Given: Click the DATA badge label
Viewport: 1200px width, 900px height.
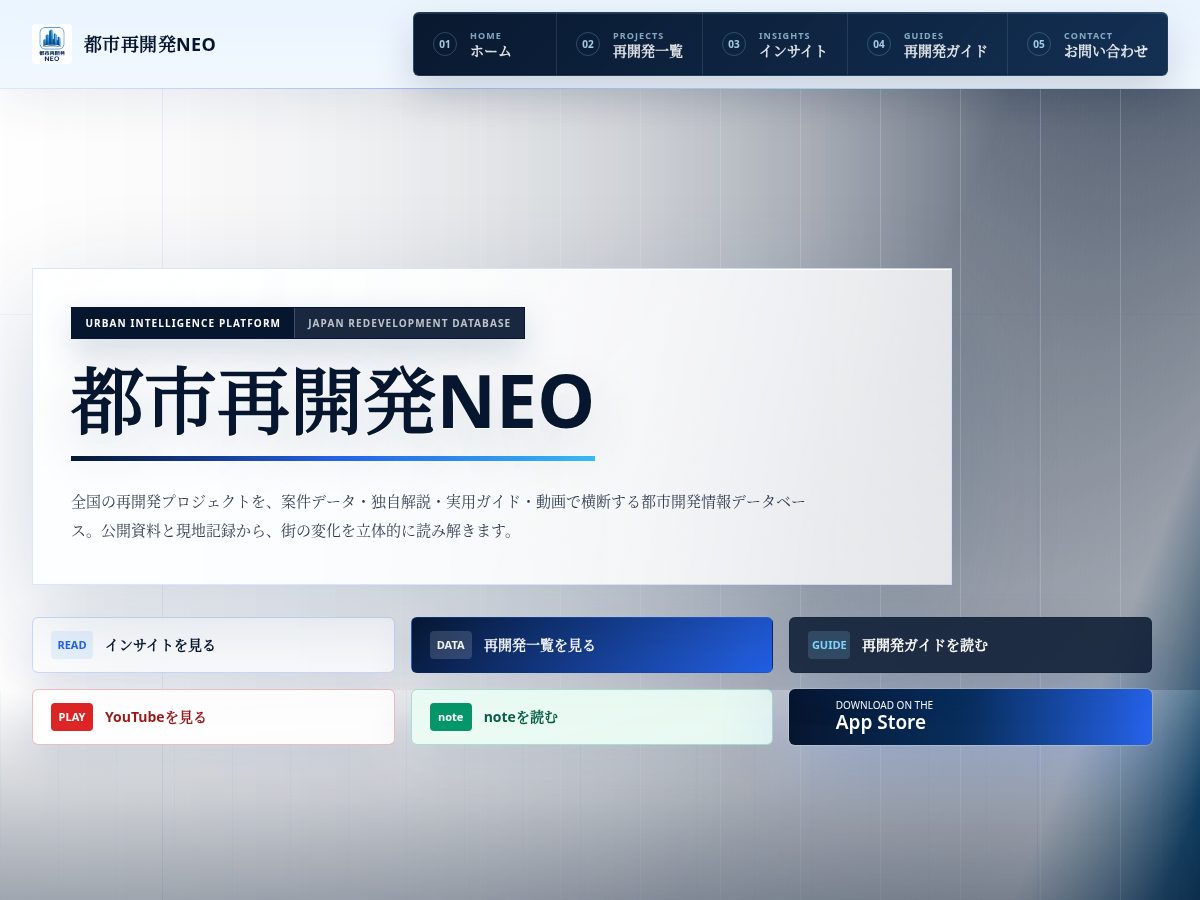Looking at the screenshot, I should coord(451,645).
